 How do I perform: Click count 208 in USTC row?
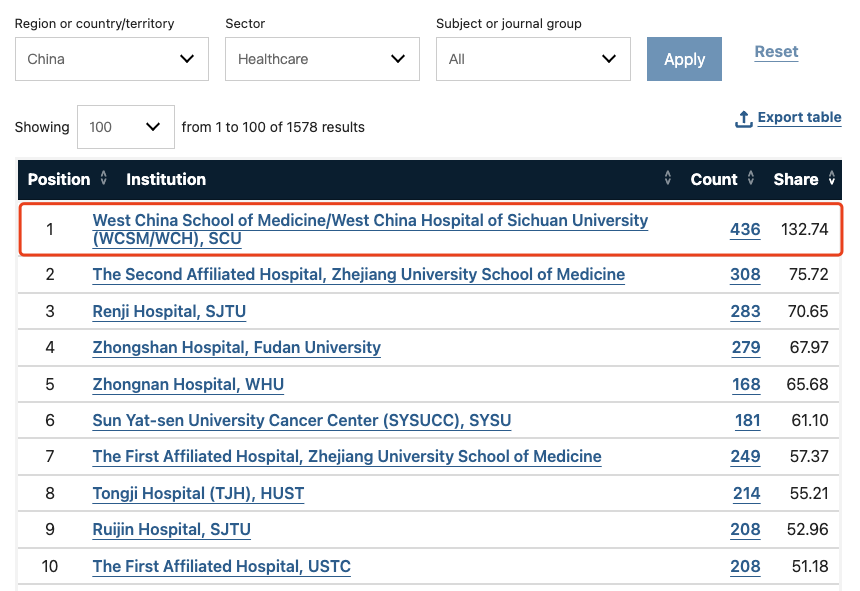745,566
